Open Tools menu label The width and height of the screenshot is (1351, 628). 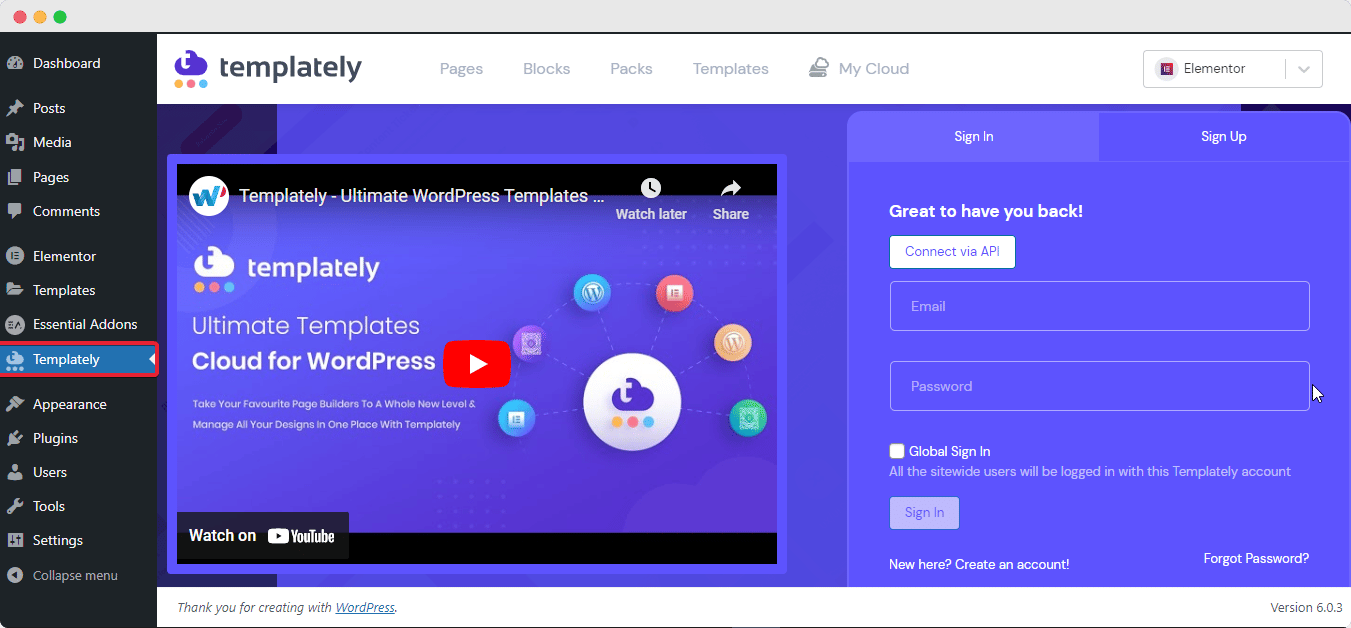pyautogui.click(x=49, y=506)
